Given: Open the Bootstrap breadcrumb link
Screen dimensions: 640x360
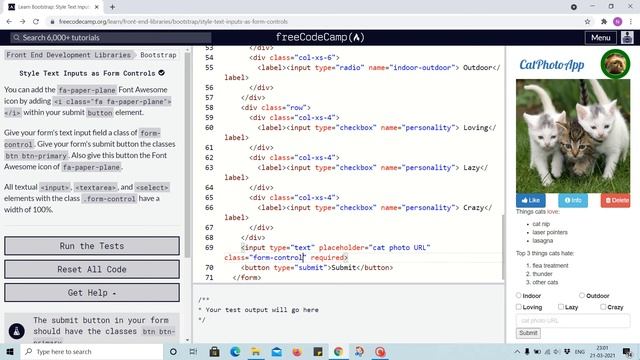Looking at the screenshot, I should point(158,55).
